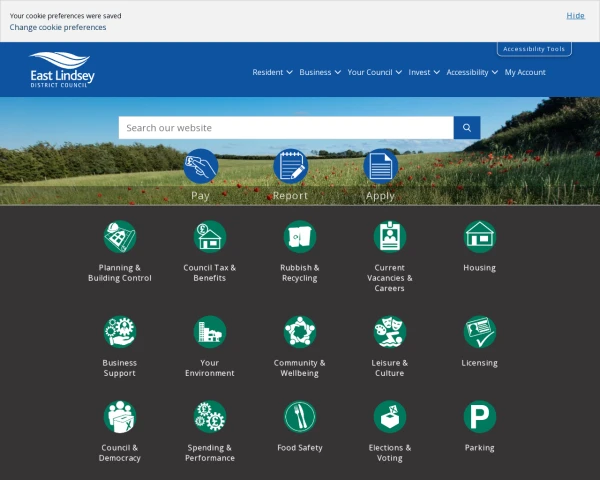Viewport: 600px width, 480px height.
Task: Open the Leisure & Culture masks icon
Action: pyautogui.click(x=390, y=332)
